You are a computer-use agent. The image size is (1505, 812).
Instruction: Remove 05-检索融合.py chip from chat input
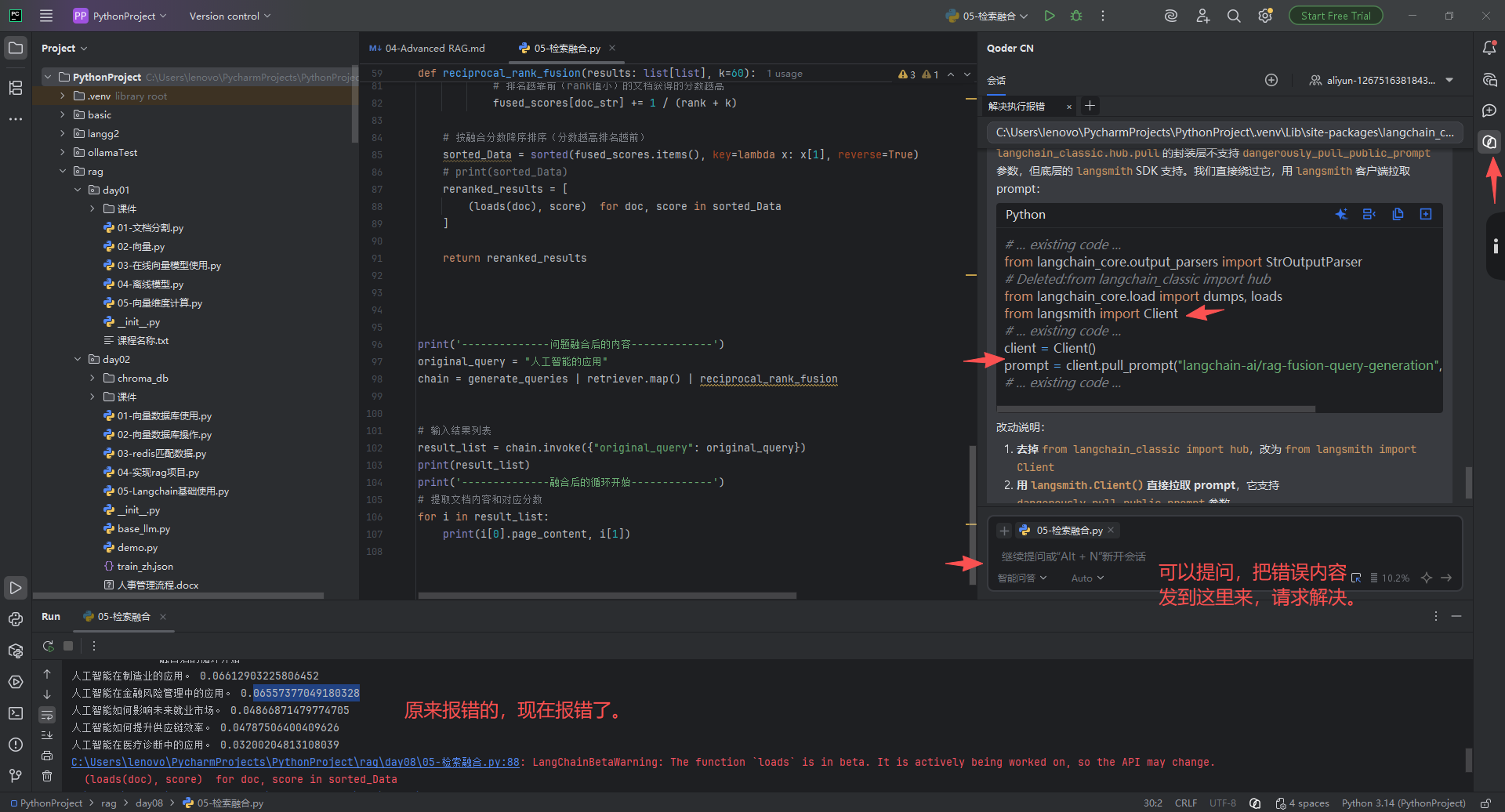(x=1111, y=530)
